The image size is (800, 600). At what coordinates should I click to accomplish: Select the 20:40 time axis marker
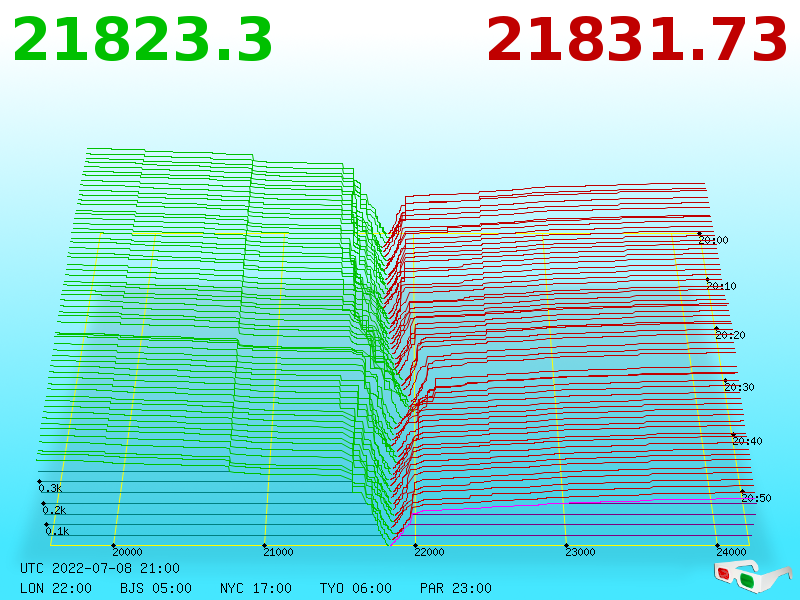pyautogui.click(x=747, y=441)
